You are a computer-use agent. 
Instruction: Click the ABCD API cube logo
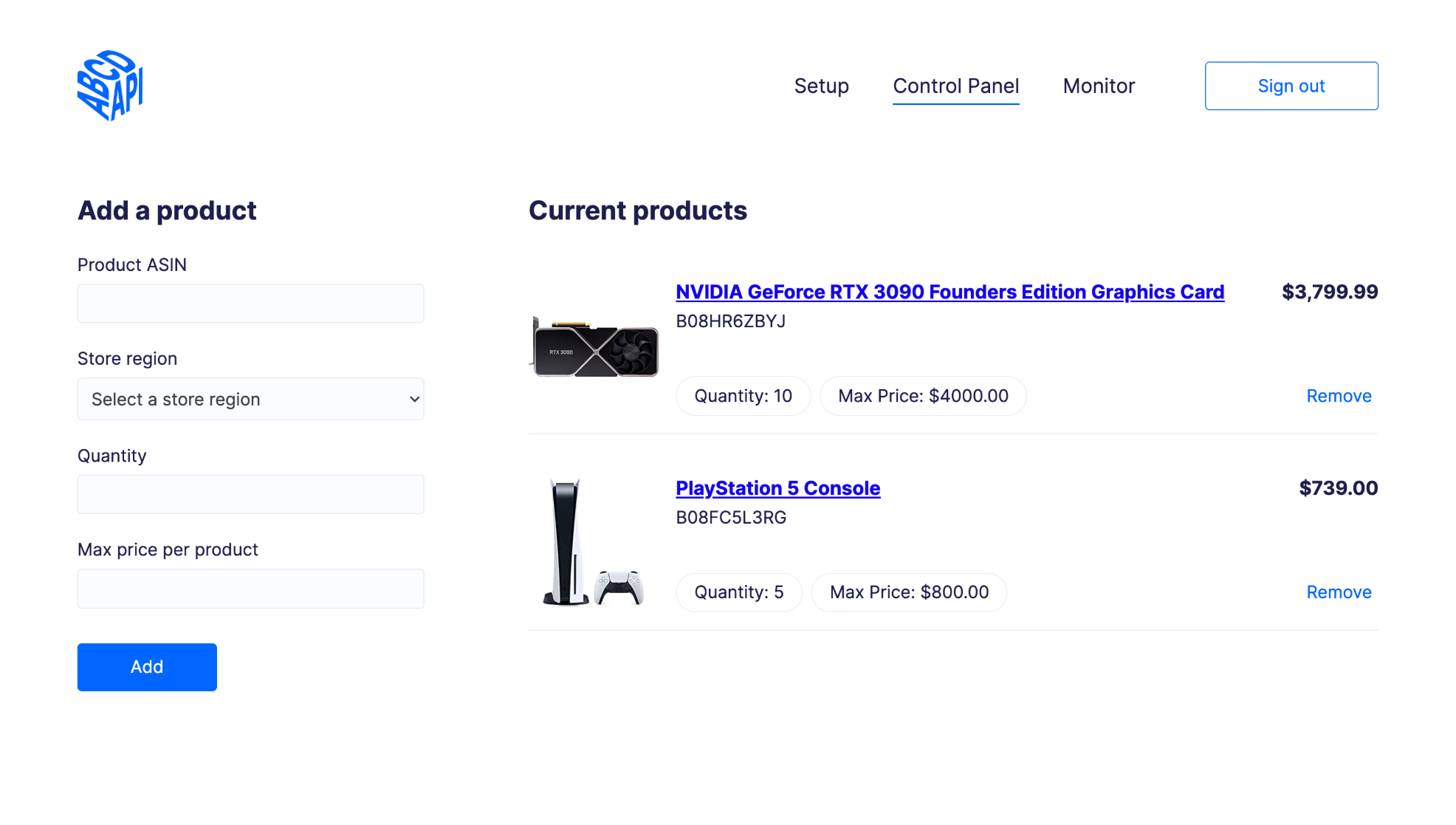point(110,86)
